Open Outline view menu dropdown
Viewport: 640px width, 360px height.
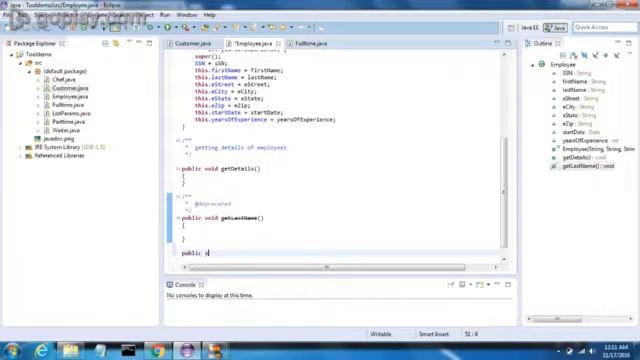(x=630, y=54)
